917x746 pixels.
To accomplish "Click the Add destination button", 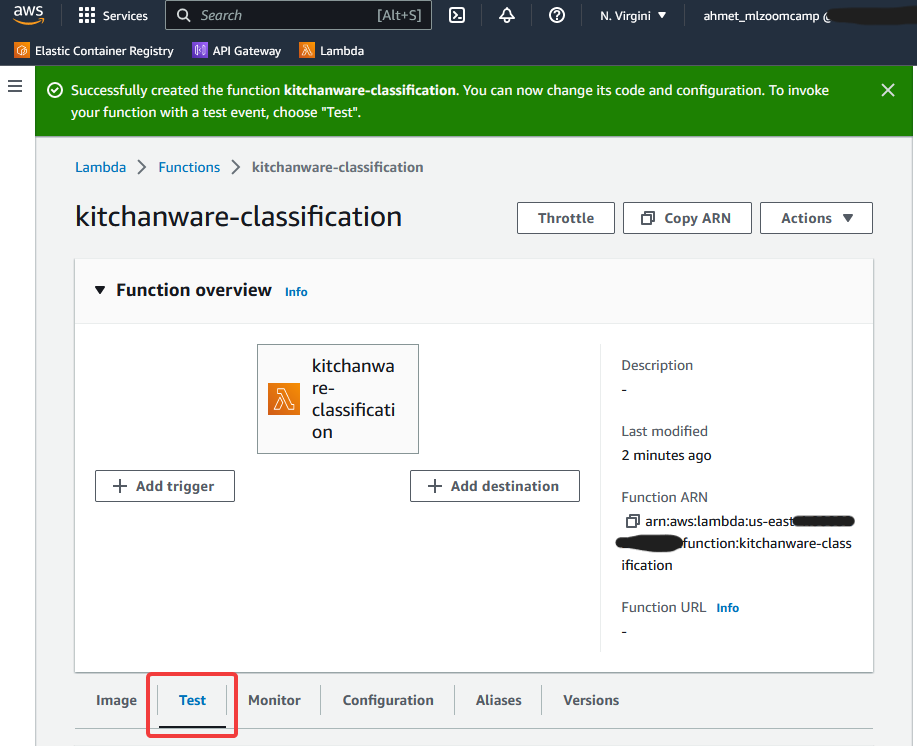I will coord(495,486).
